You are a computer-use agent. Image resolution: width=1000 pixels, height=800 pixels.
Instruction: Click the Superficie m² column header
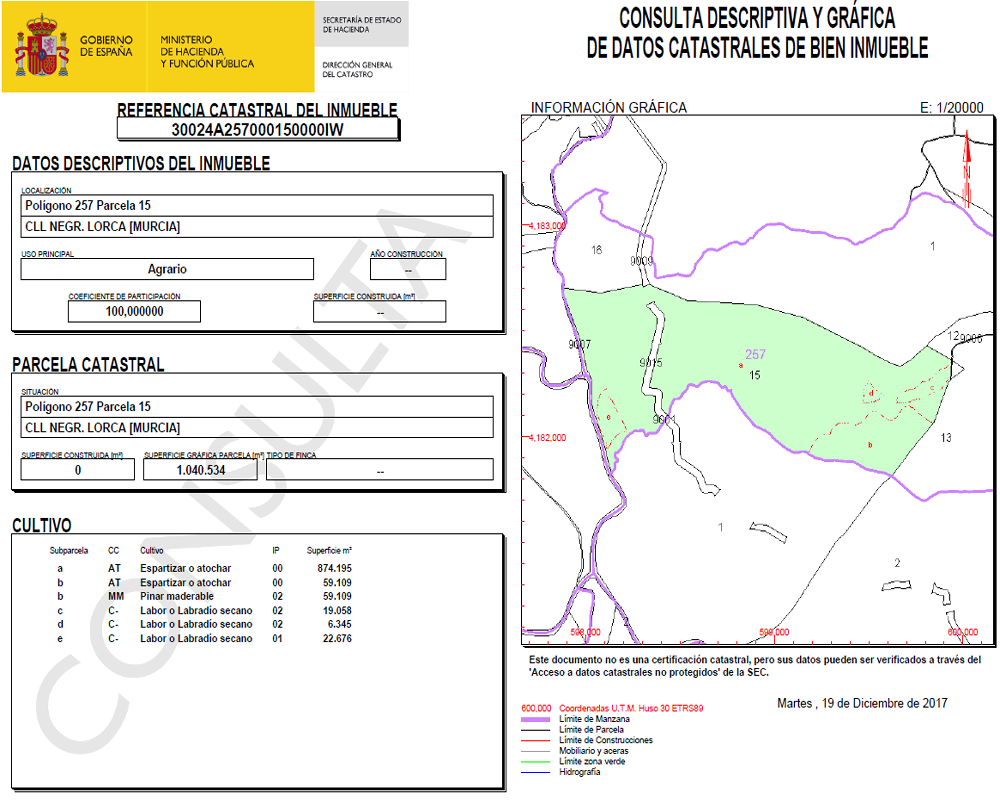329,551
